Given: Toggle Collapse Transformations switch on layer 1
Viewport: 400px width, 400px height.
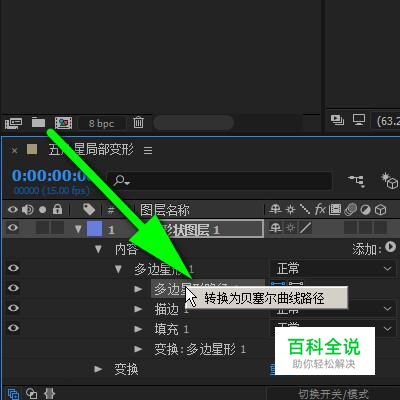Looking at the screenshot, I should pos(291,228).
